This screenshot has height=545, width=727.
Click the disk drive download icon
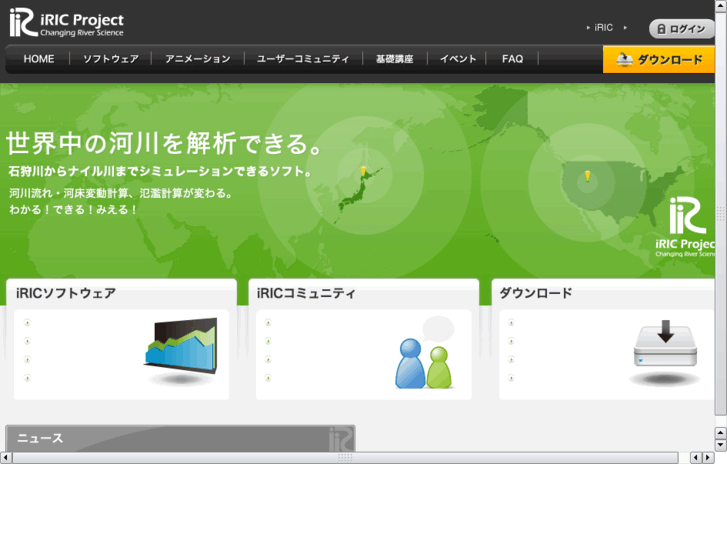click(665, 353)
